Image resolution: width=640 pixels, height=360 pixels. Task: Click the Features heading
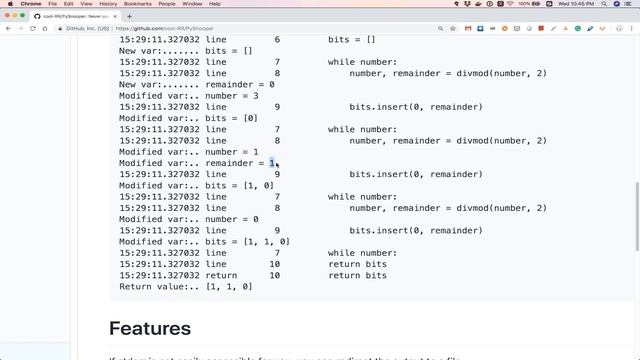(x=150, y=329)
